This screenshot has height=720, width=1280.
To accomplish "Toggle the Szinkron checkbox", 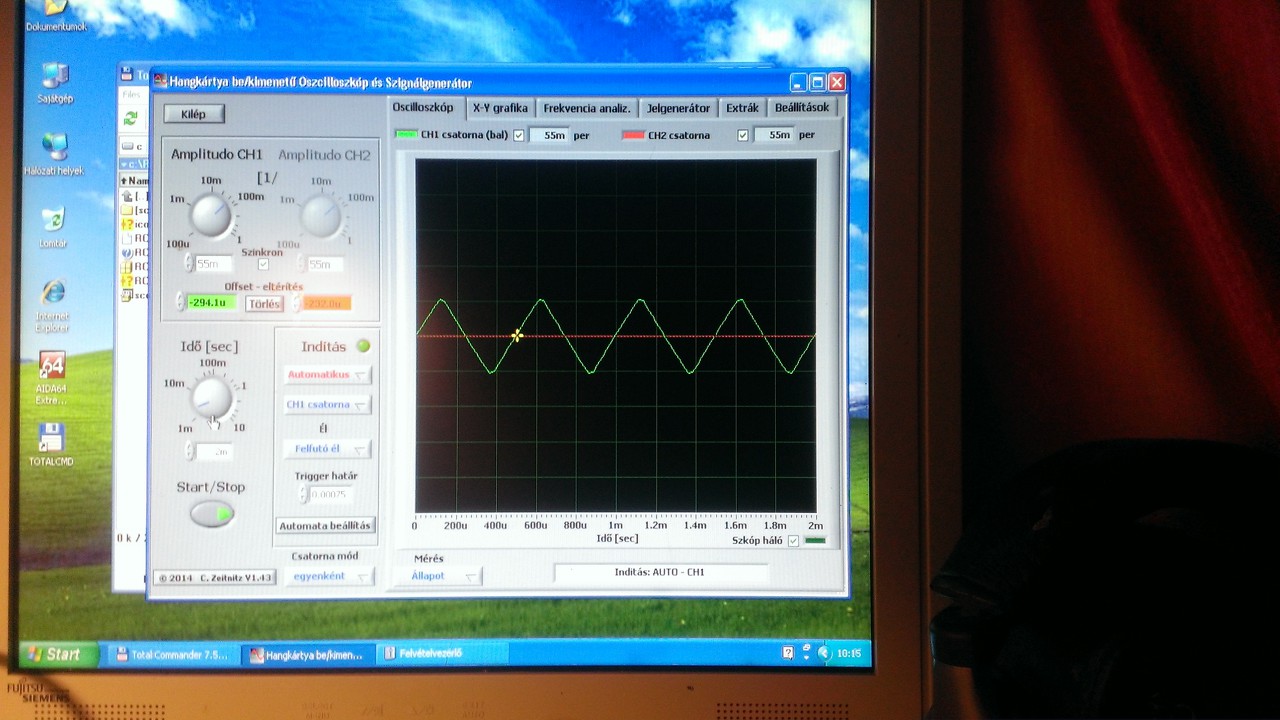I will click(263, 265).
